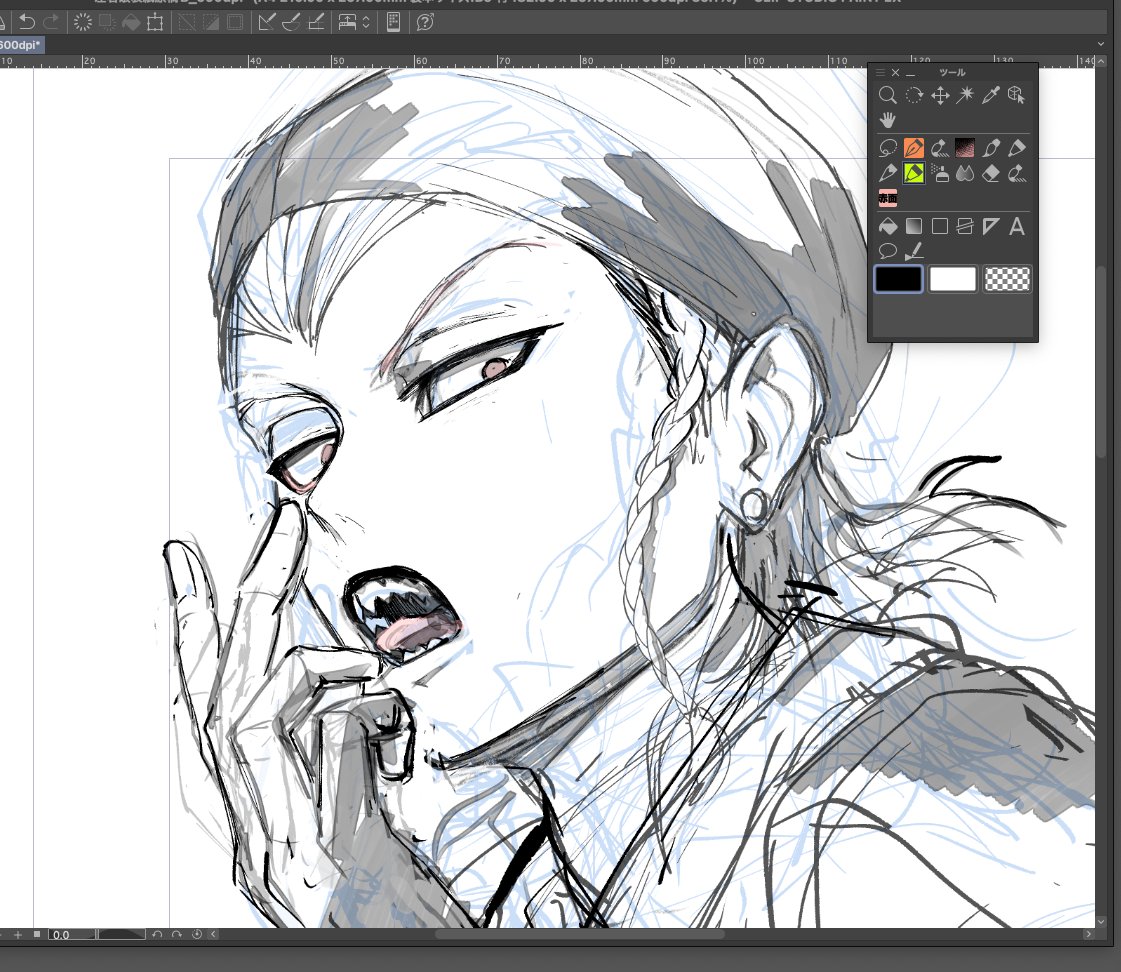This screenshot has width=1121, height=972.
Task: Toggle show selection border toolbar icon
Action: pyautogui.click(x=234, y=22)
